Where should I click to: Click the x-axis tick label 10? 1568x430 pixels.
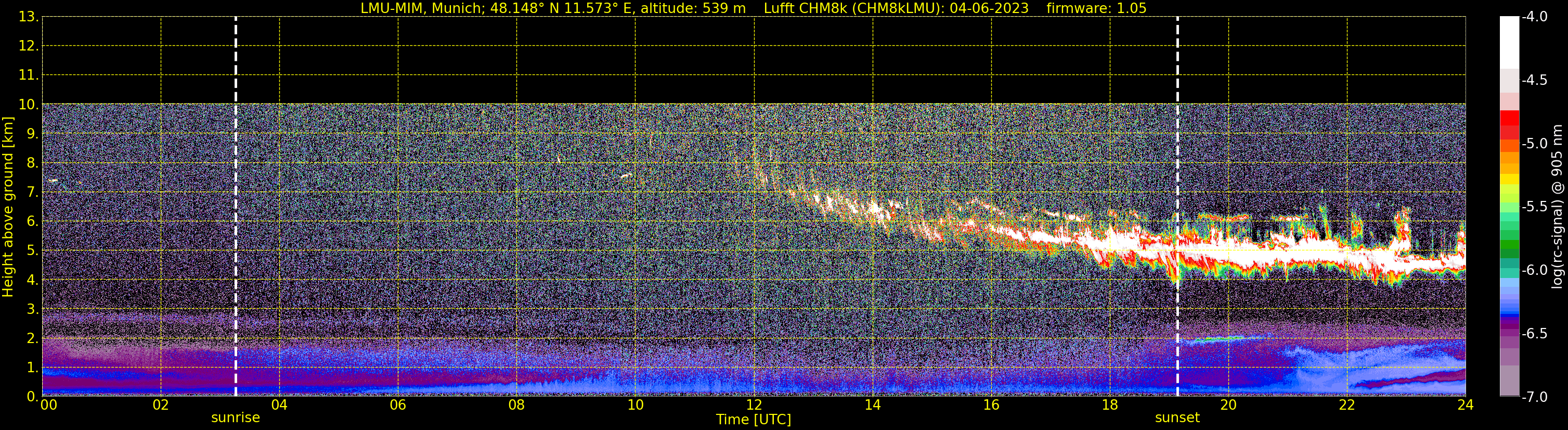636,406
